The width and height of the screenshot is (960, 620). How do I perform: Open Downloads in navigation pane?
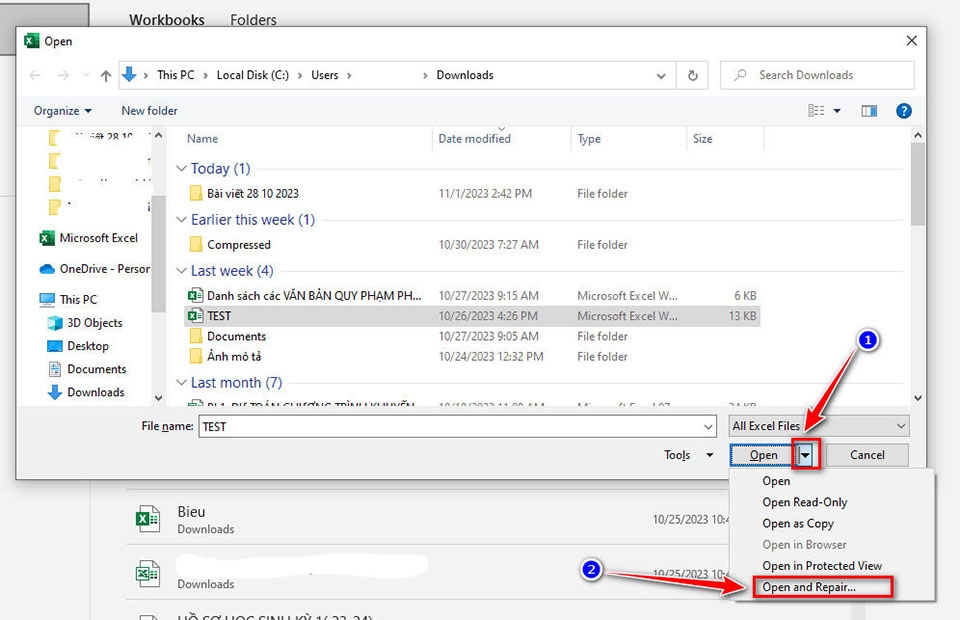86,392
